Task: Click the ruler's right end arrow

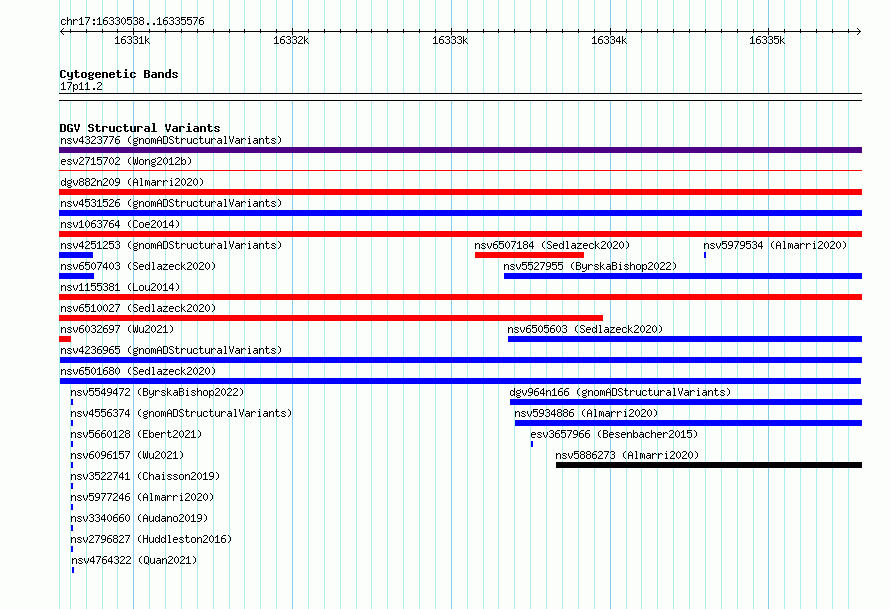Action: [x=859, y=31]
